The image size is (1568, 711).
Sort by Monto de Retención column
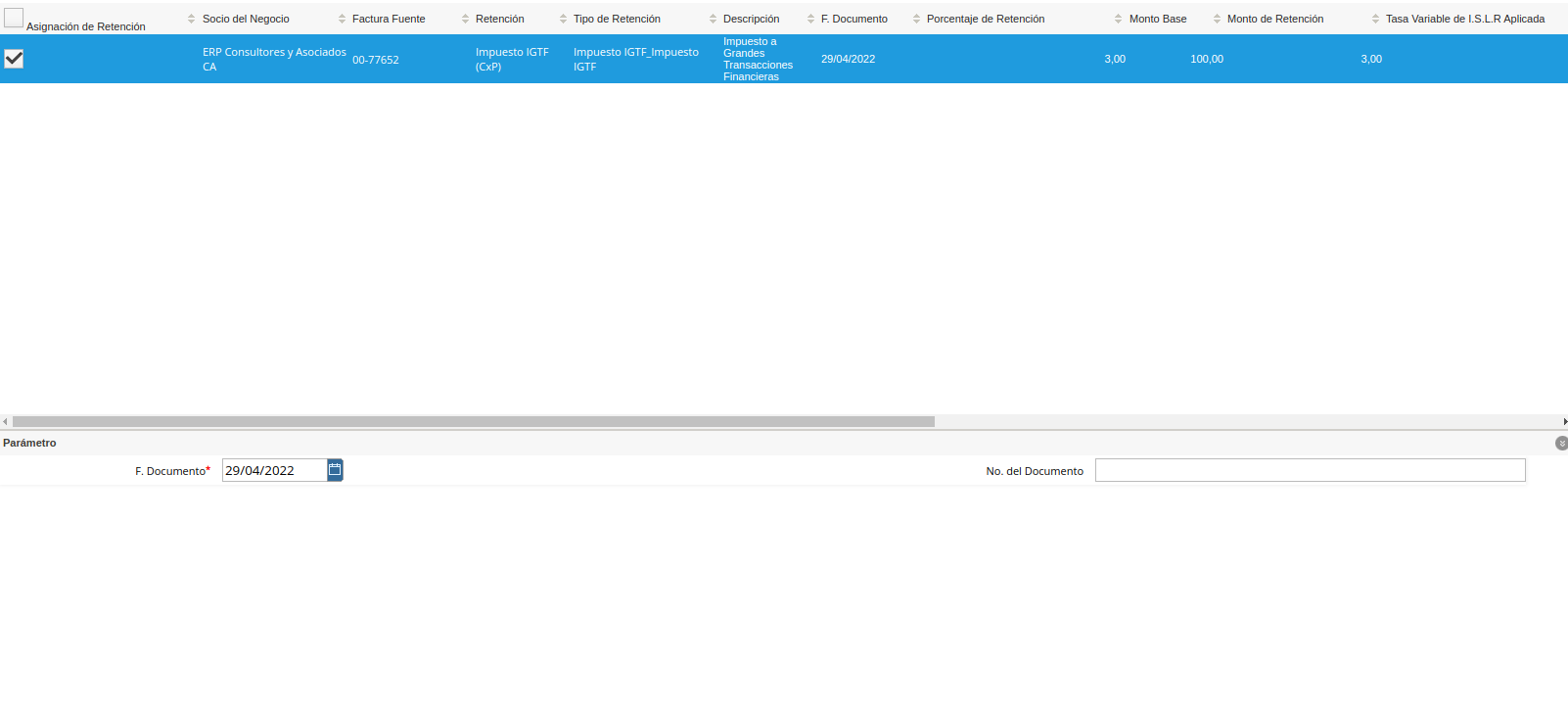click(x=1275, y=19)
